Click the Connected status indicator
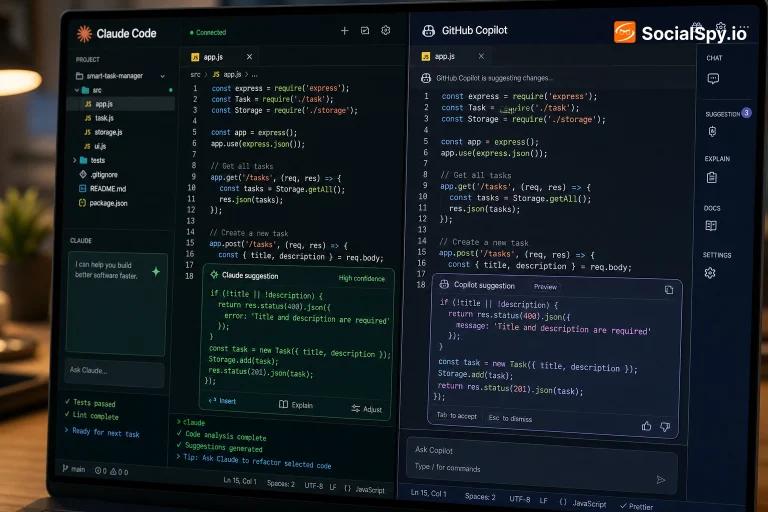This screenshot has width=768, height=512. click(208, 32)
